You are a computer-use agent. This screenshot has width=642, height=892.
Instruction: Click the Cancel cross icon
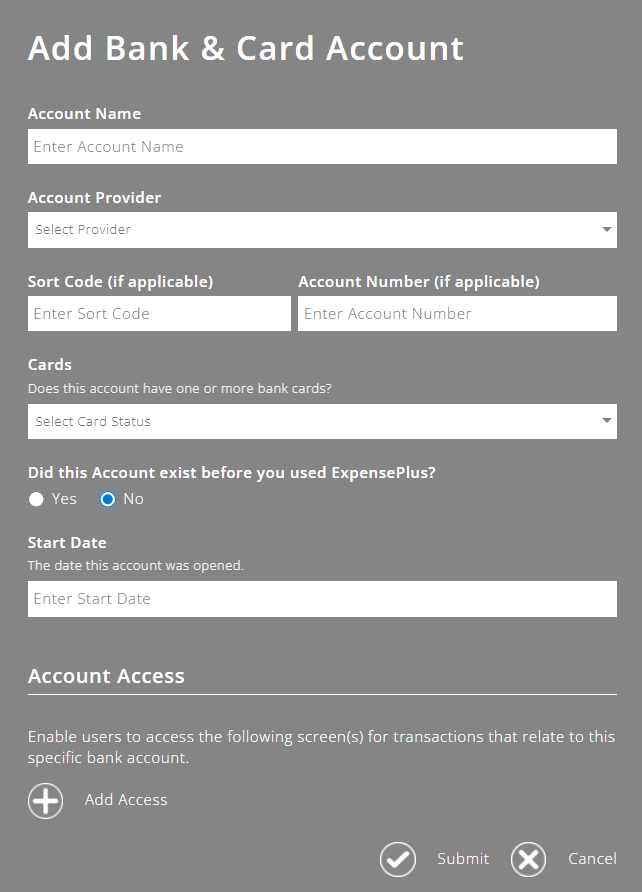click(528, 859)
